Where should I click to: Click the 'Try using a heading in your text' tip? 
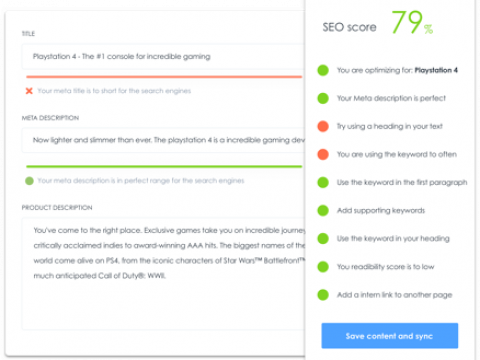tap(390, 126)
